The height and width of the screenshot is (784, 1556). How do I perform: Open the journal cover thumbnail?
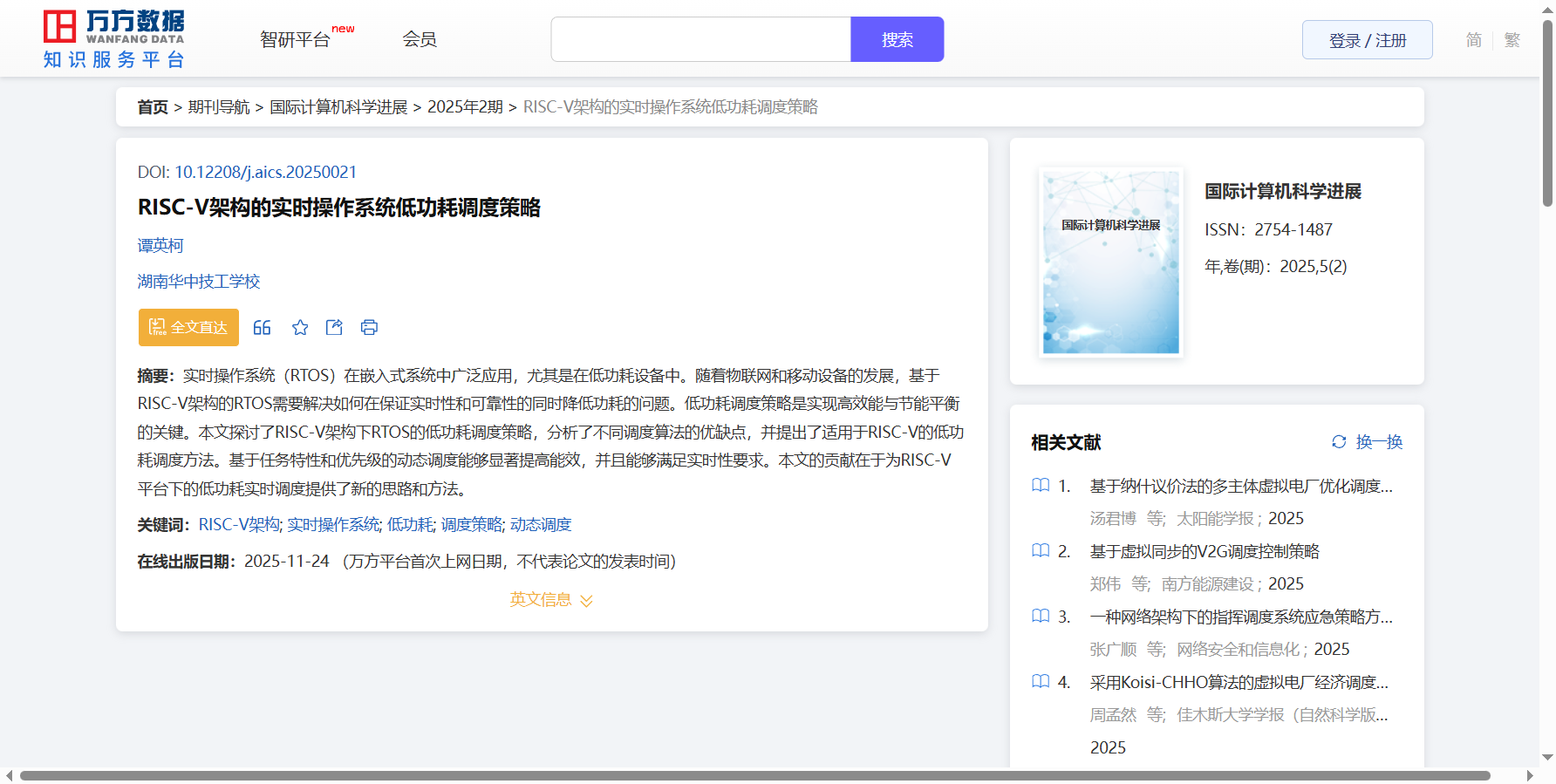1110,262
